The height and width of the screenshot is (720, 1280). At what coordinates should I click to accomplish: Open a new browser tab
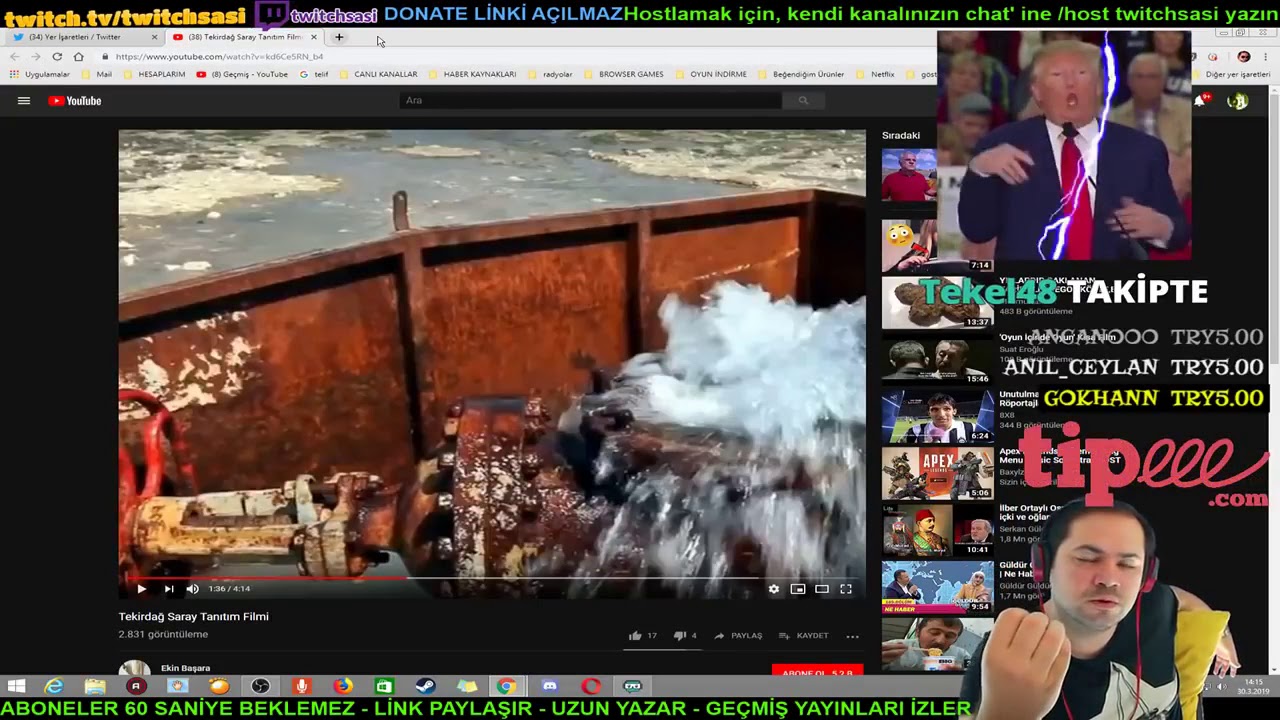tap(339, 37)
